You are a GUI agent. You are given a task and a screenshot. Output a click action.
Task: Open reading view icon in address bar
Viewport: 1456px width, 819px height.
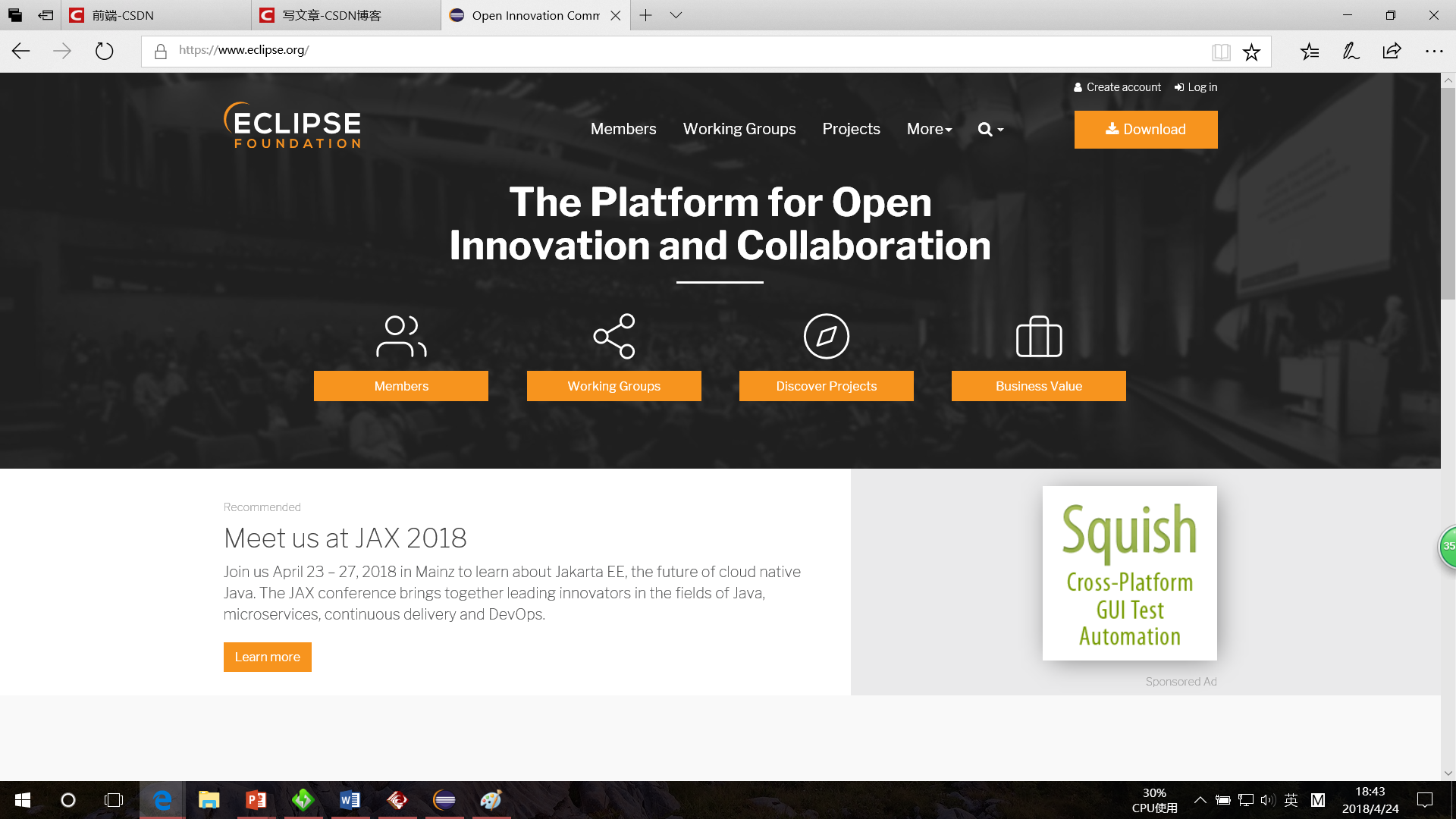pyautogui.click(x=1221, y=52)
